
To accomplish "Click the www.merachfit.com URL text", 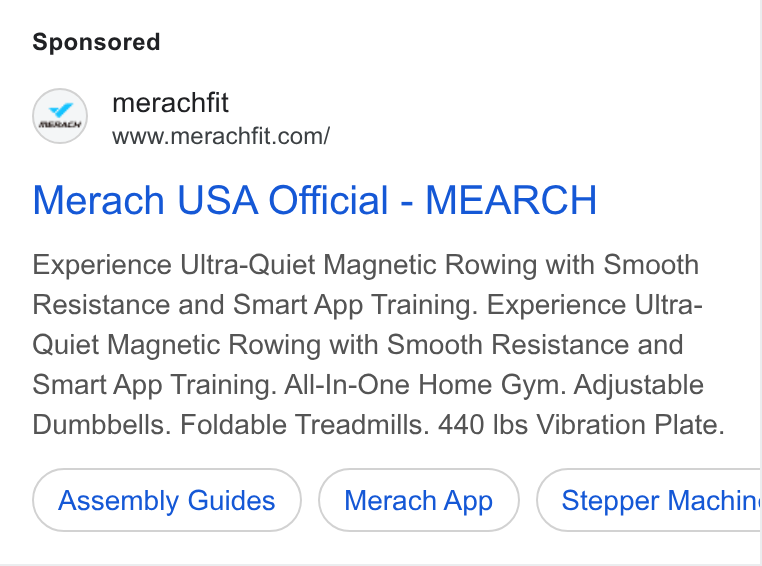I will tap(221, 136).
